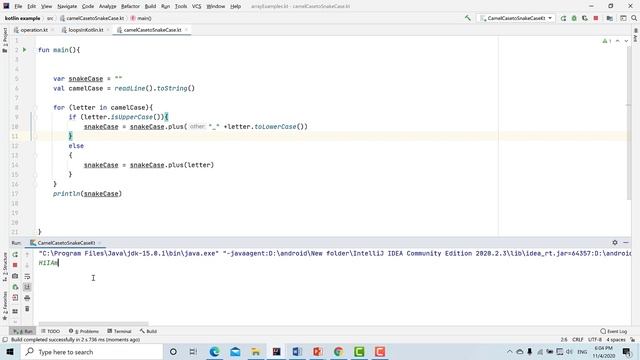Toggle scroll to end in Run console

pos(27,287)
